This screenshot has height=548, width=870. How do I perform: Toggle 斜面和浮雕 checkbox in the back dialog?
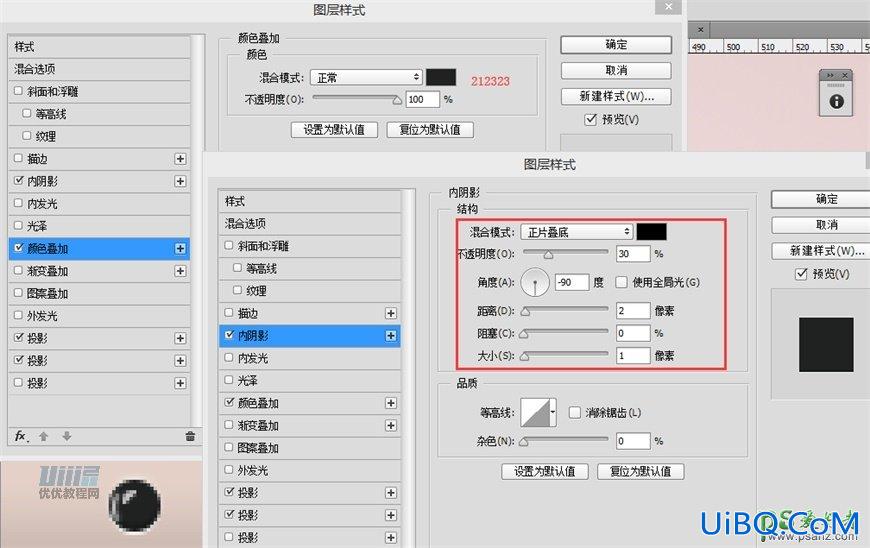click(18, 91)
